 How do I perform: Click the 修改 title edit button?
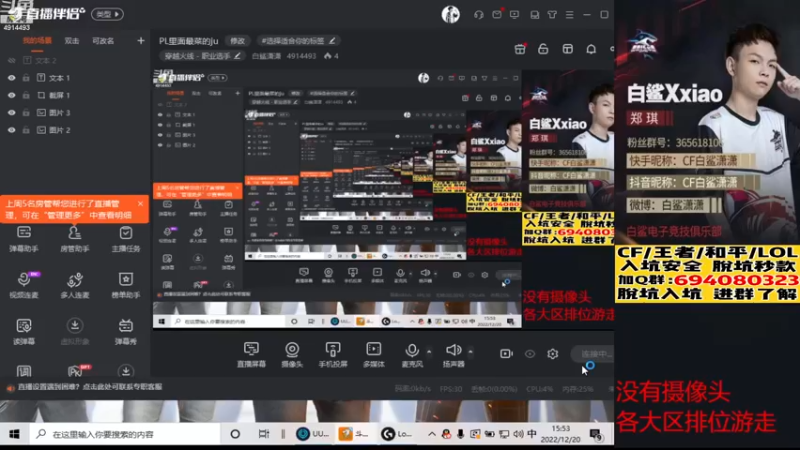[237, 41]
